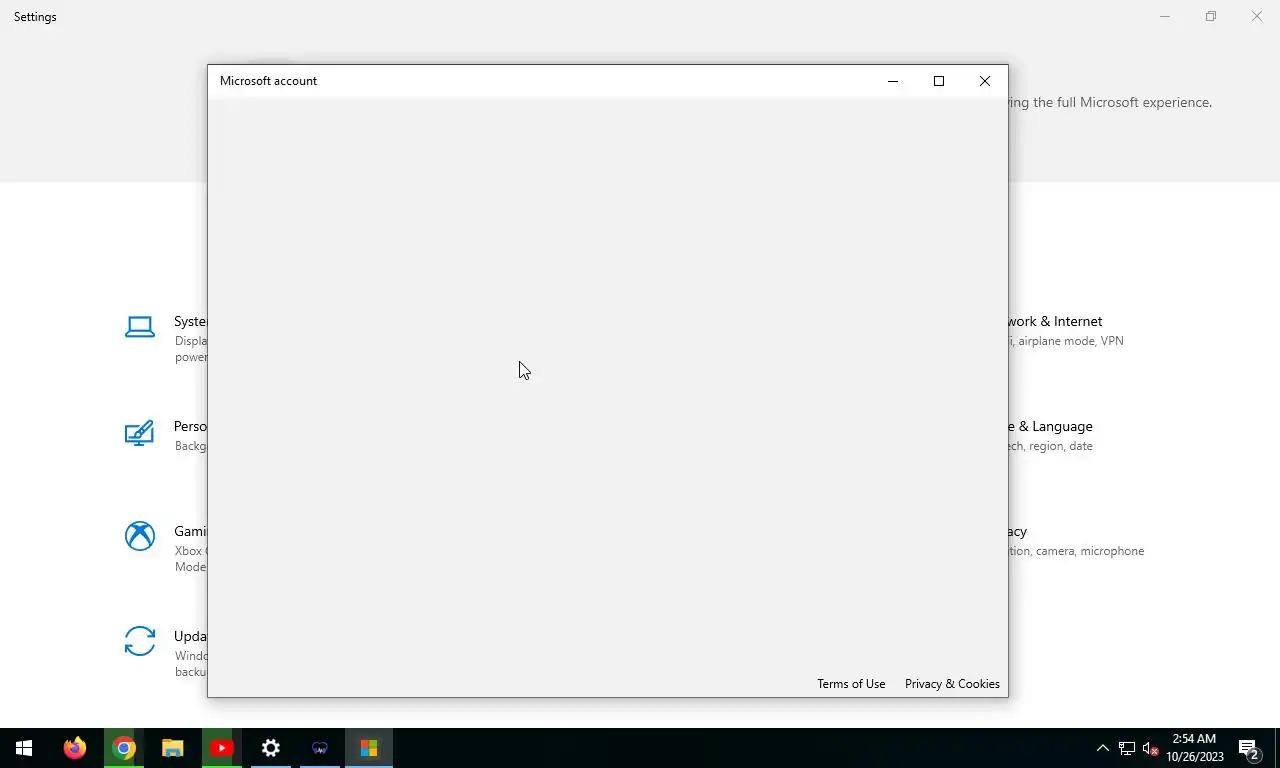Open the purple app icon on taskbar
This screenshot has height=768, width=1280.
pyautogui.click(x=319, y=748)
